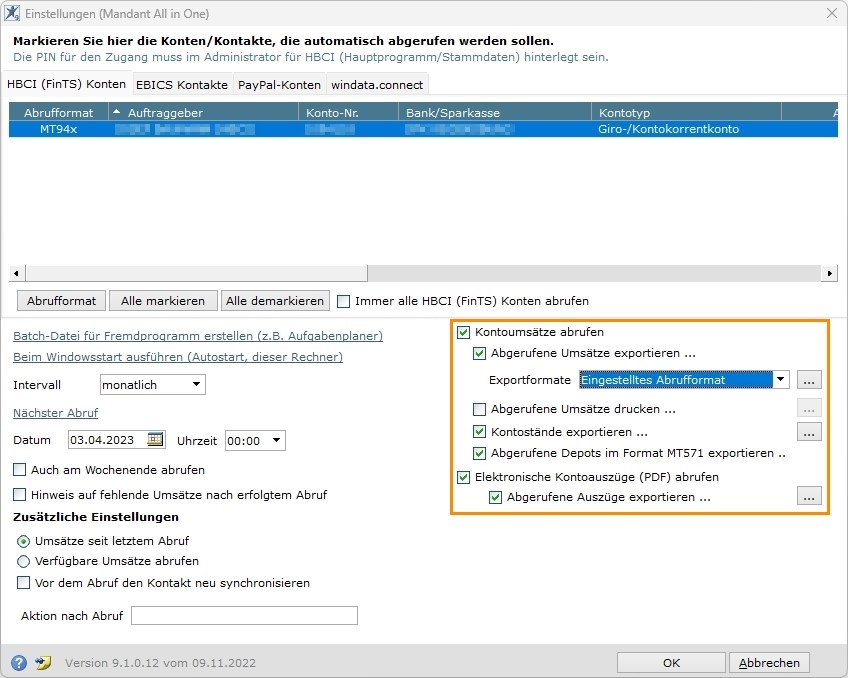Open 'Batch-Datei für Fremdprogramm erstellen' link
Viewport: 848px width, 678px height.
198,336
